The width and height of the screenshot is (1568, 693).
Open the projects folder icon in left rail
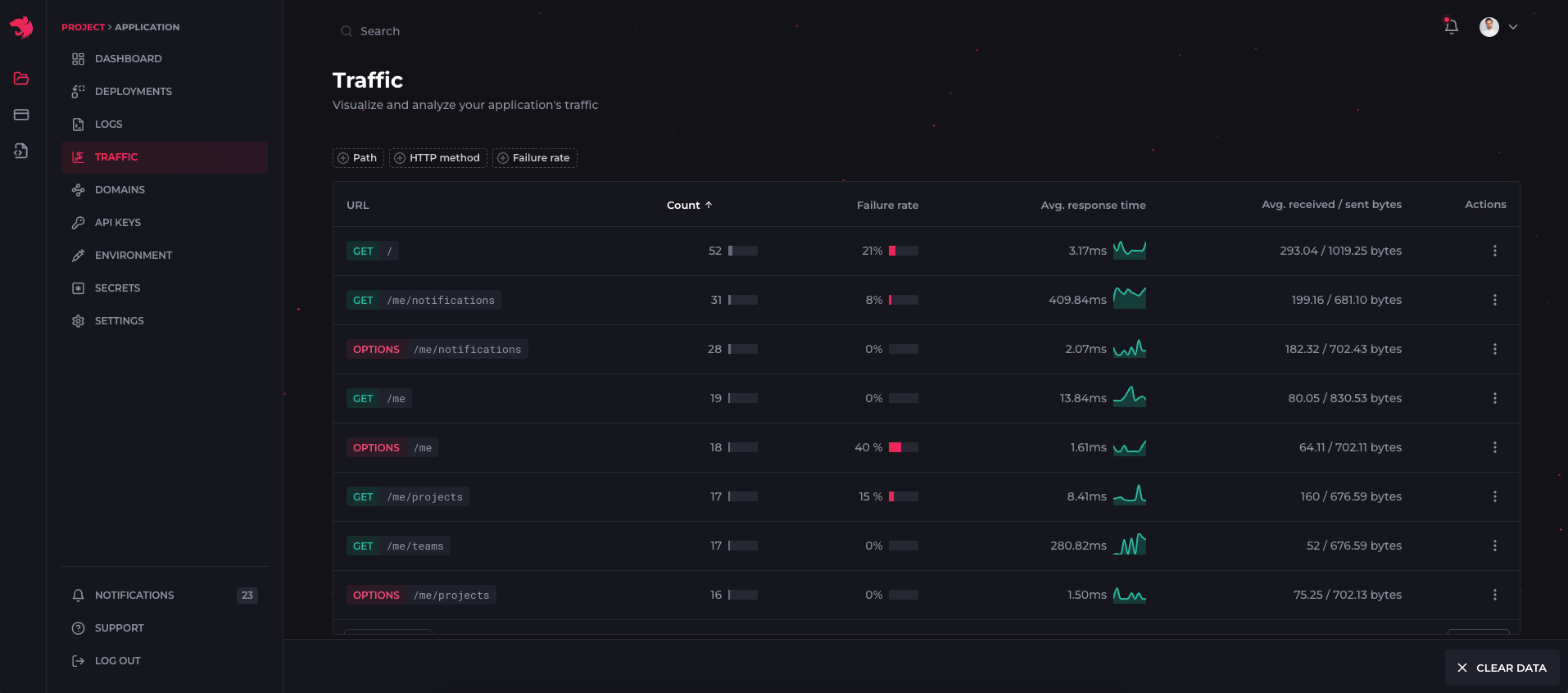point(21,79)
